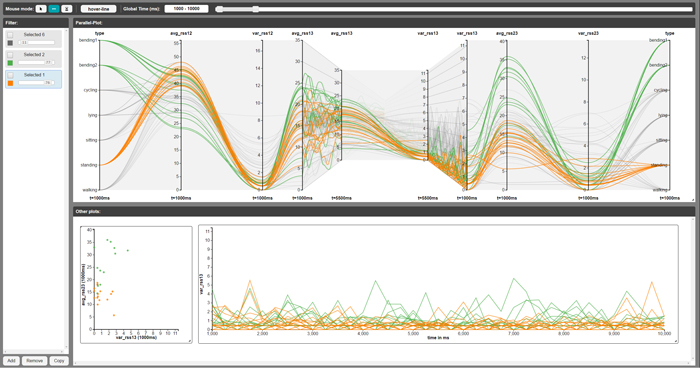The height and width of the screenshot is (368, 700).
Task: Click sitting on the left type axis
Action: pos(91,140)
